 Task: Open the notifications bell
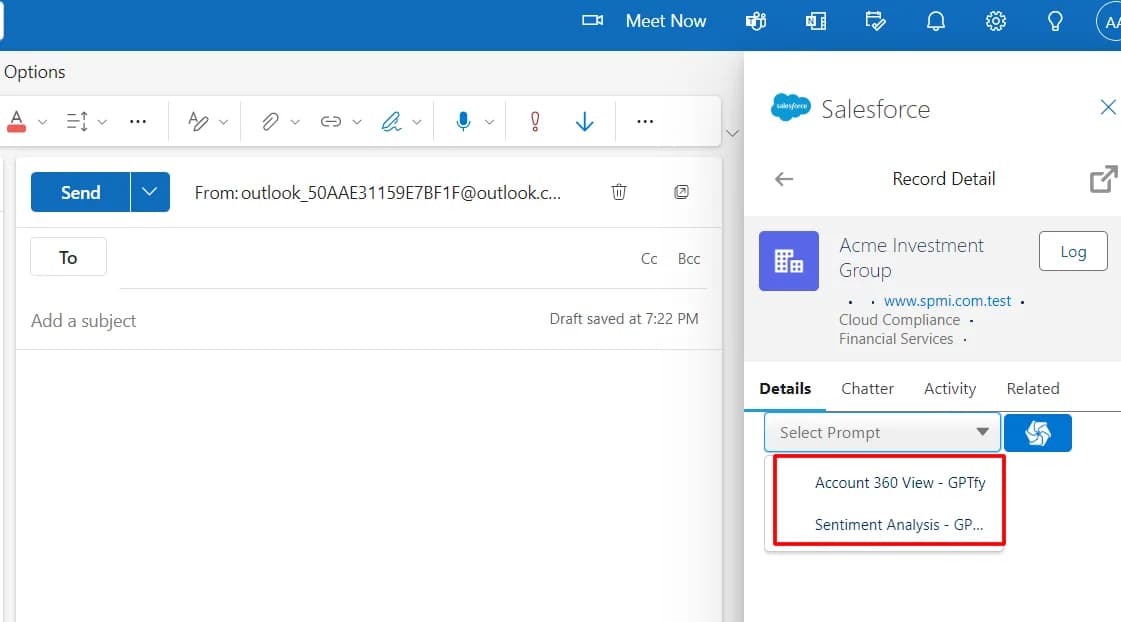point(935,21)
